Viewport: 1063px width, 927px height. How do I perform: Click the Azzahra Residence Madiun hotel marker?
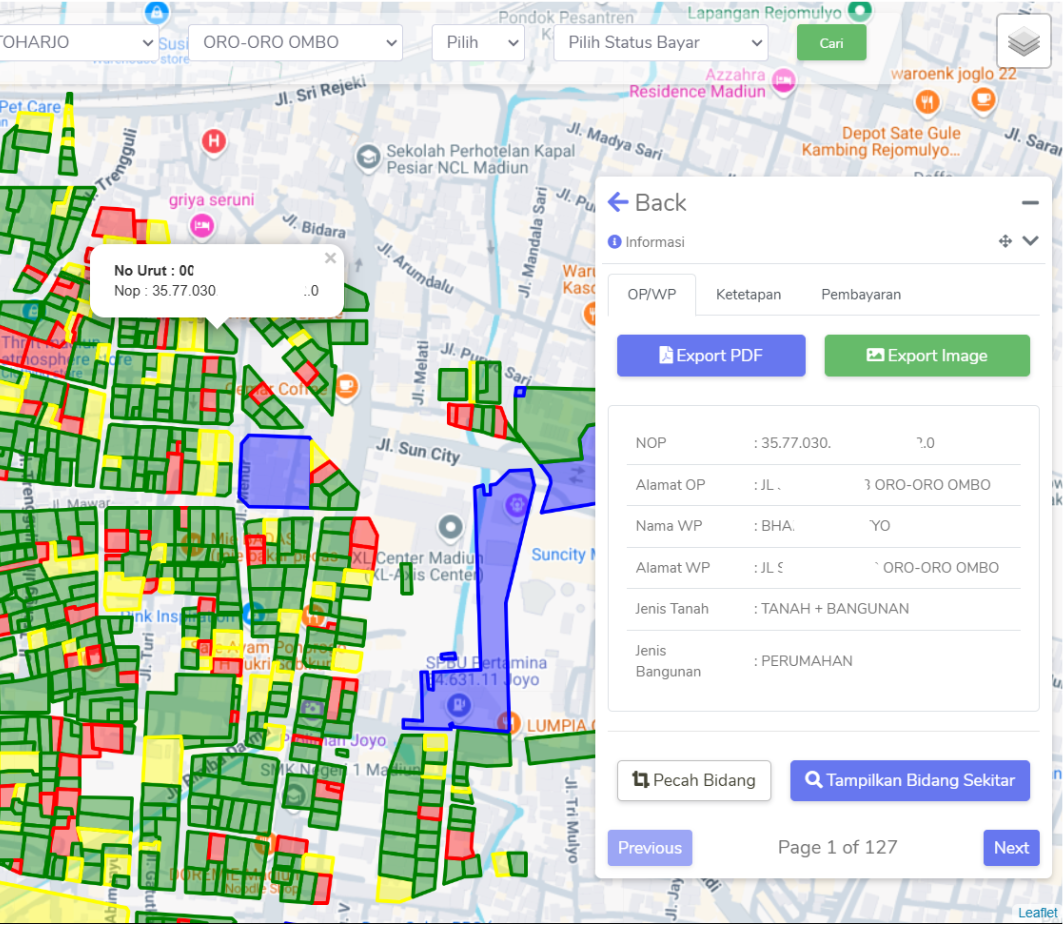coord(784,81)
